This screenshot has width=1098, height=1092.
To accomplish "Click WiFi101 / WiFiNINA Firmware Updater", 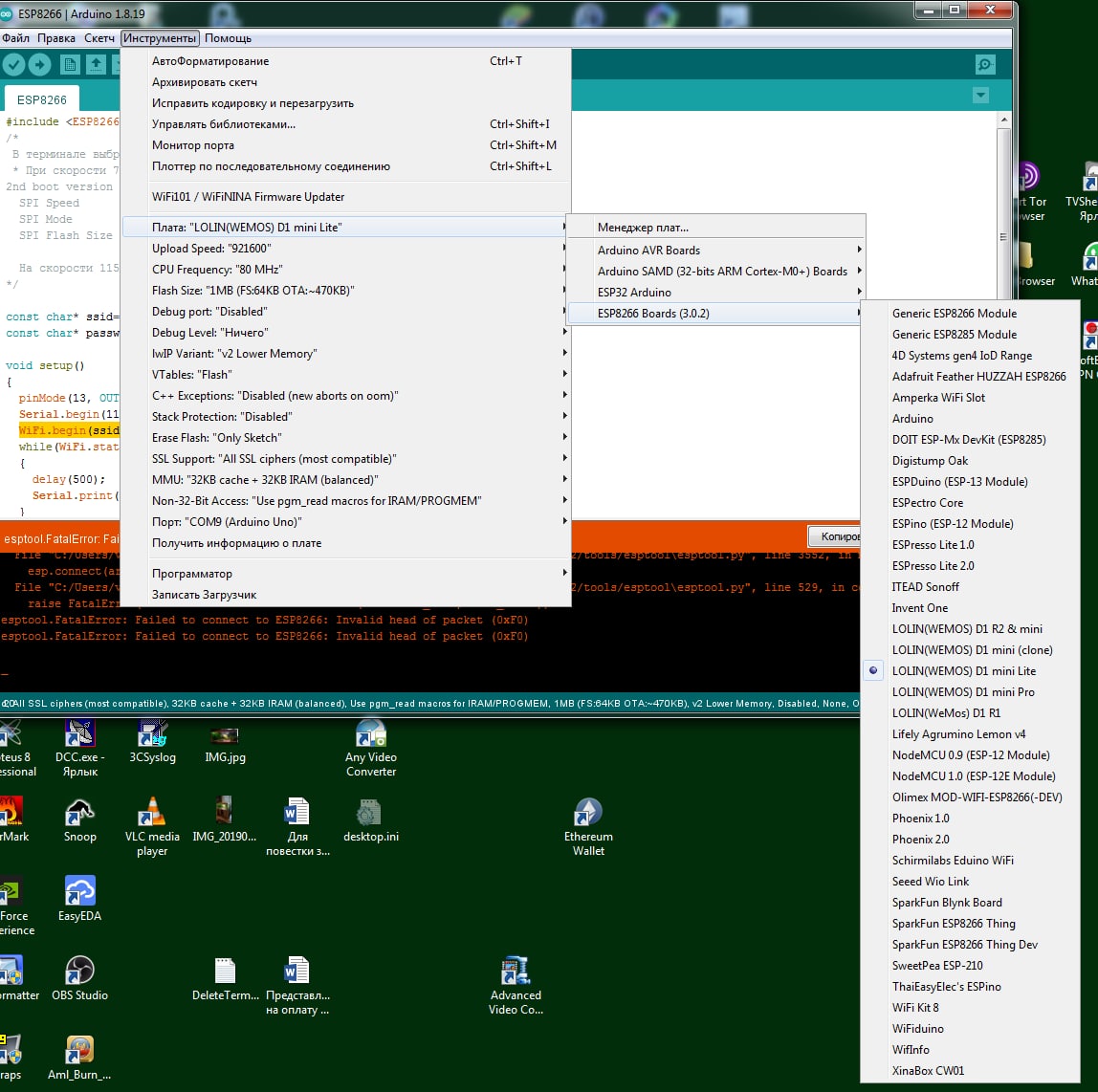I will click(346, 197).
